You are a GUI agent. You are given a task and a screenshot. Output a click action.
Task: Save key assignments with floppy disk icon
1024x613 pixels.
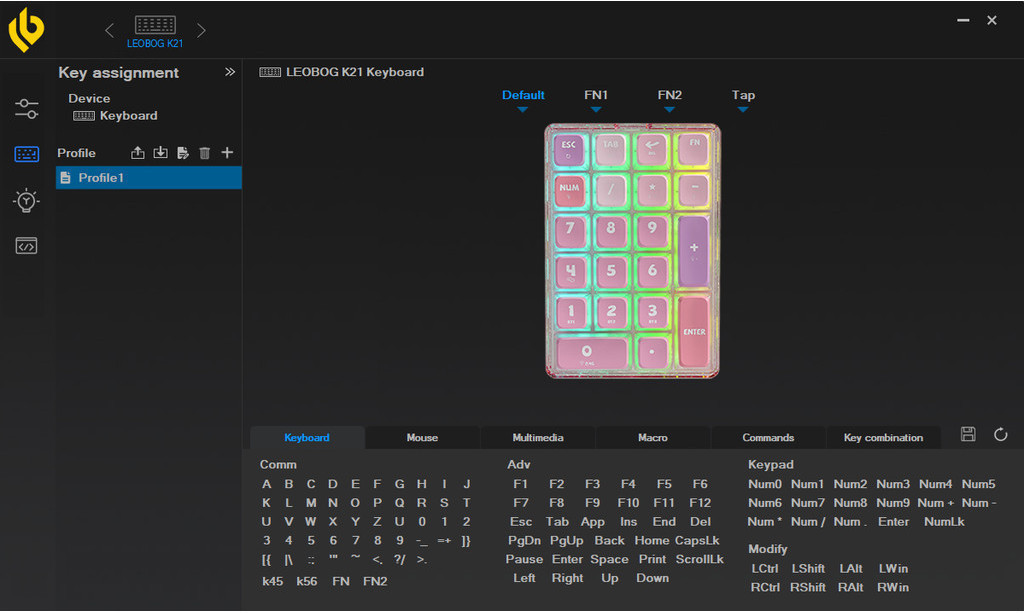(968, 434)
